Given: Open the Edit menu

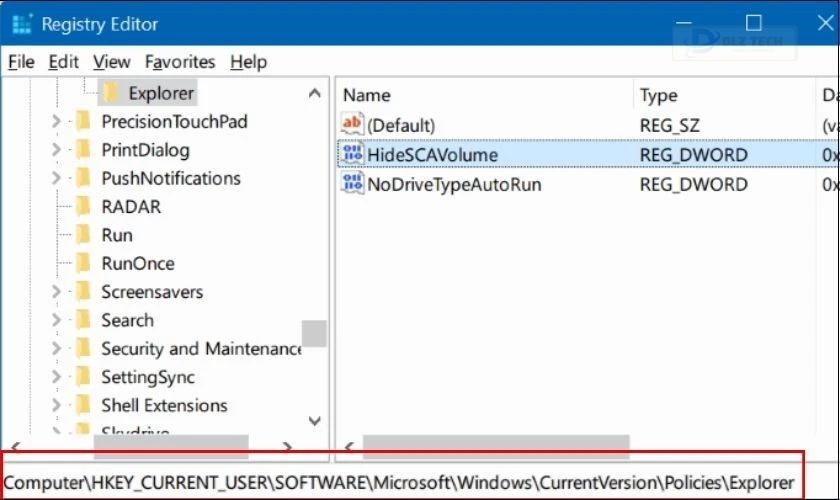Looking at the screenshot, I should click(64, 62).
